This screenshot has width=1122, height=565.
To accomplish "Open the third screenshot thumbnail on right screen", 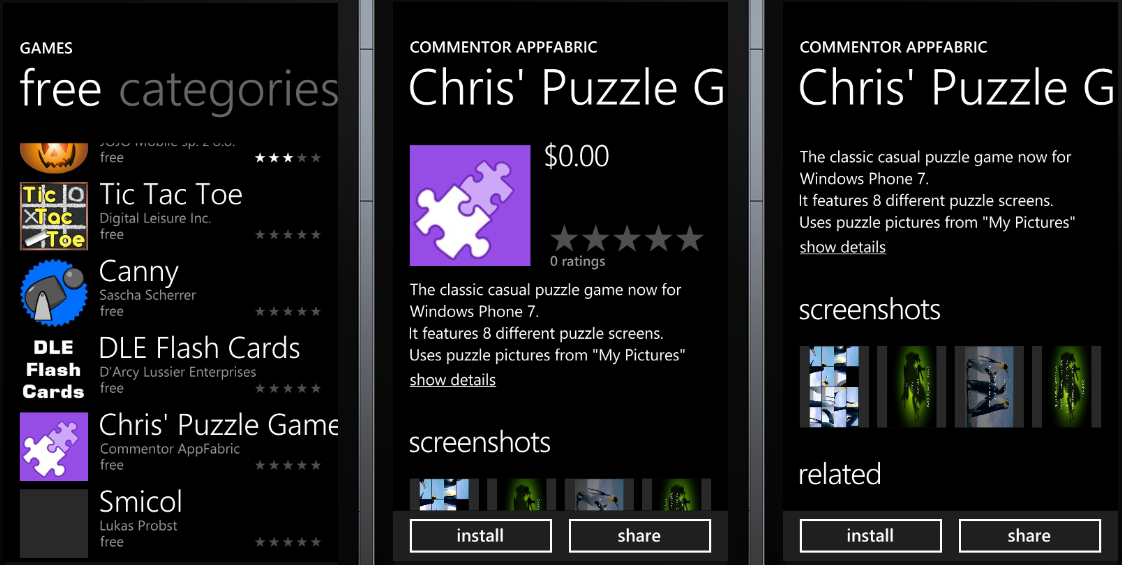I will [989, 387].
